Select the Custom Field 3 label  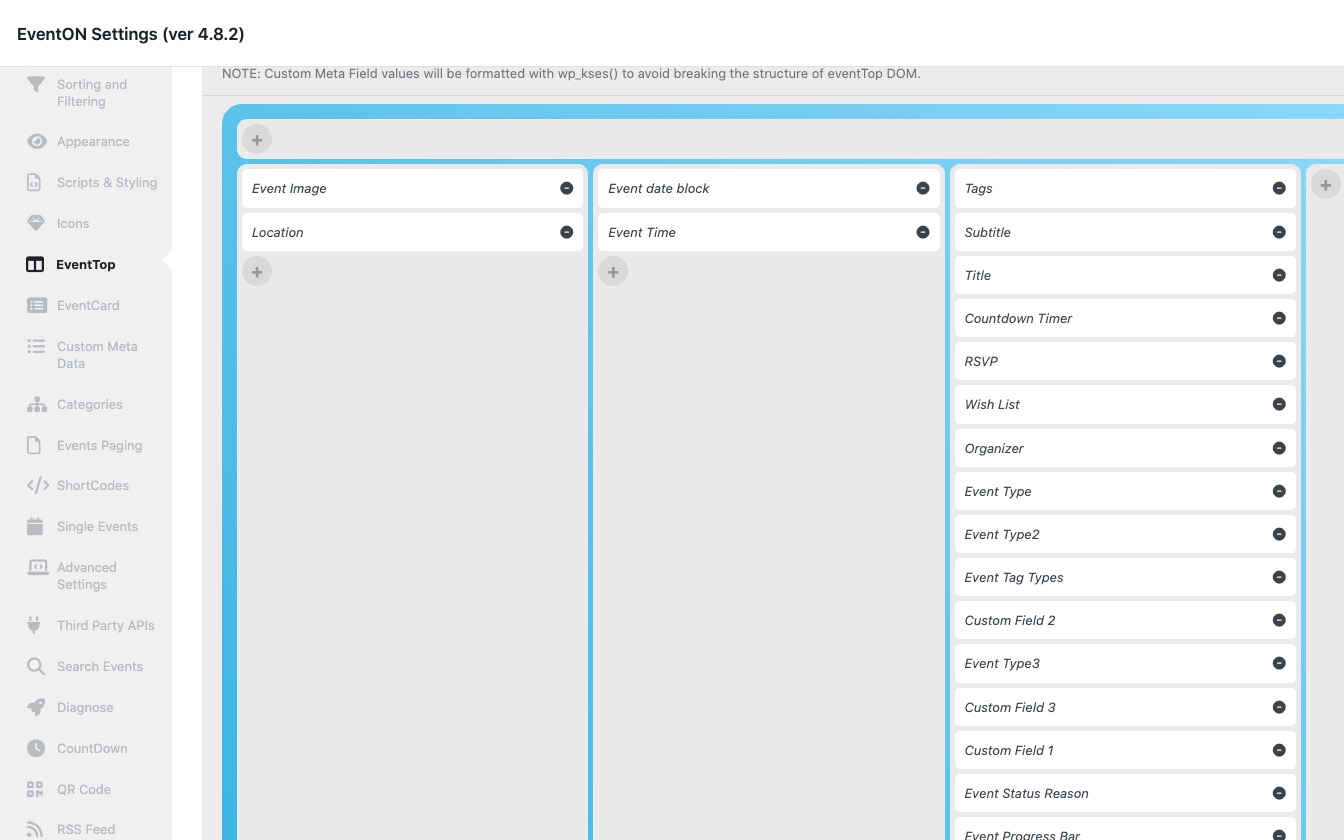click(x=1010, y=707)
